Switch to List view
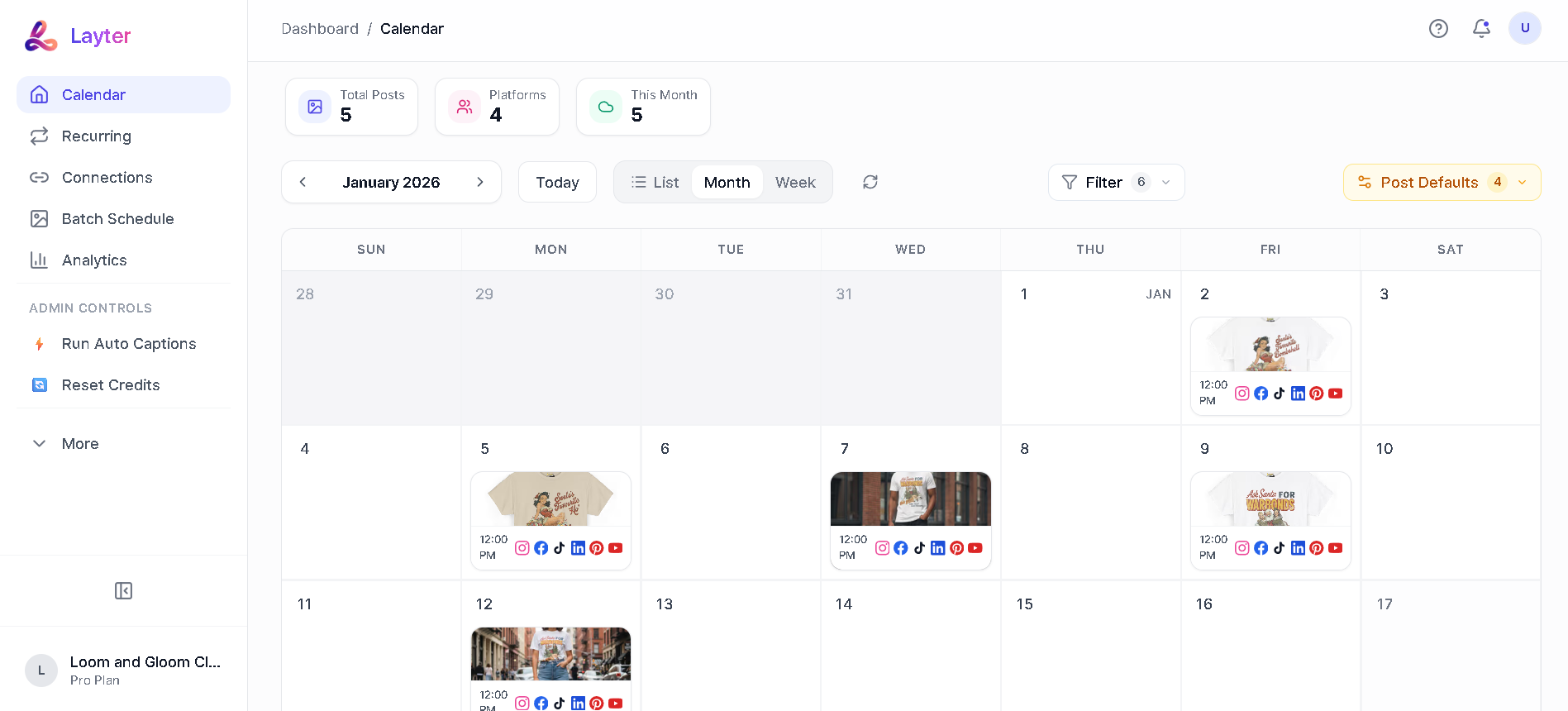 point(655,182)
